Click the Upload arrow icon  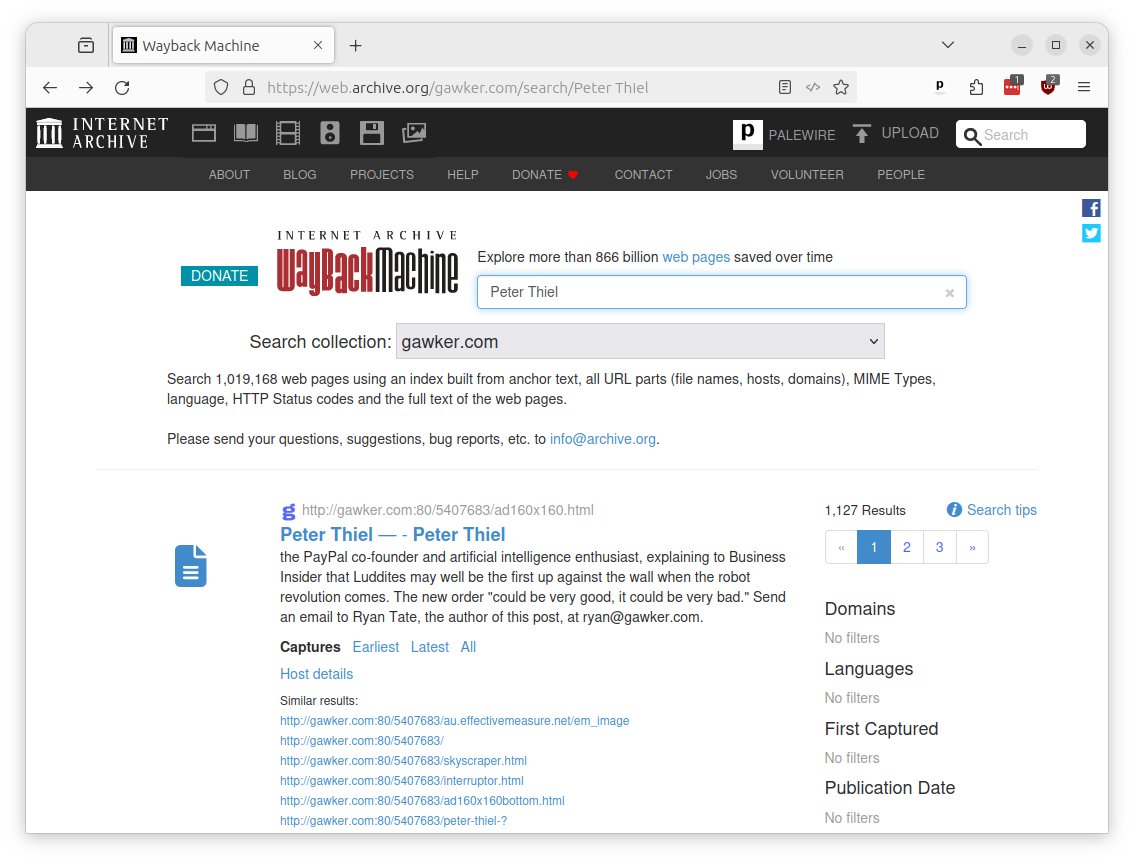click(x=861, y=134)
